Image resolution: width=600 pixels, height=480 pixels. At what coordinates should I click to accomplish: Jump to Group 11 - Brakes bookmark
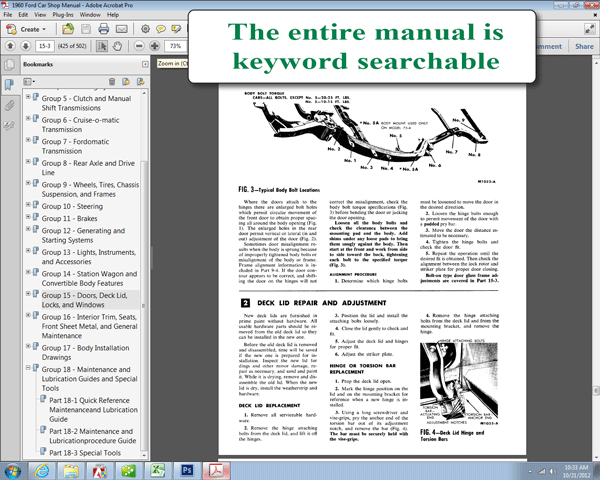click(69, 219)
